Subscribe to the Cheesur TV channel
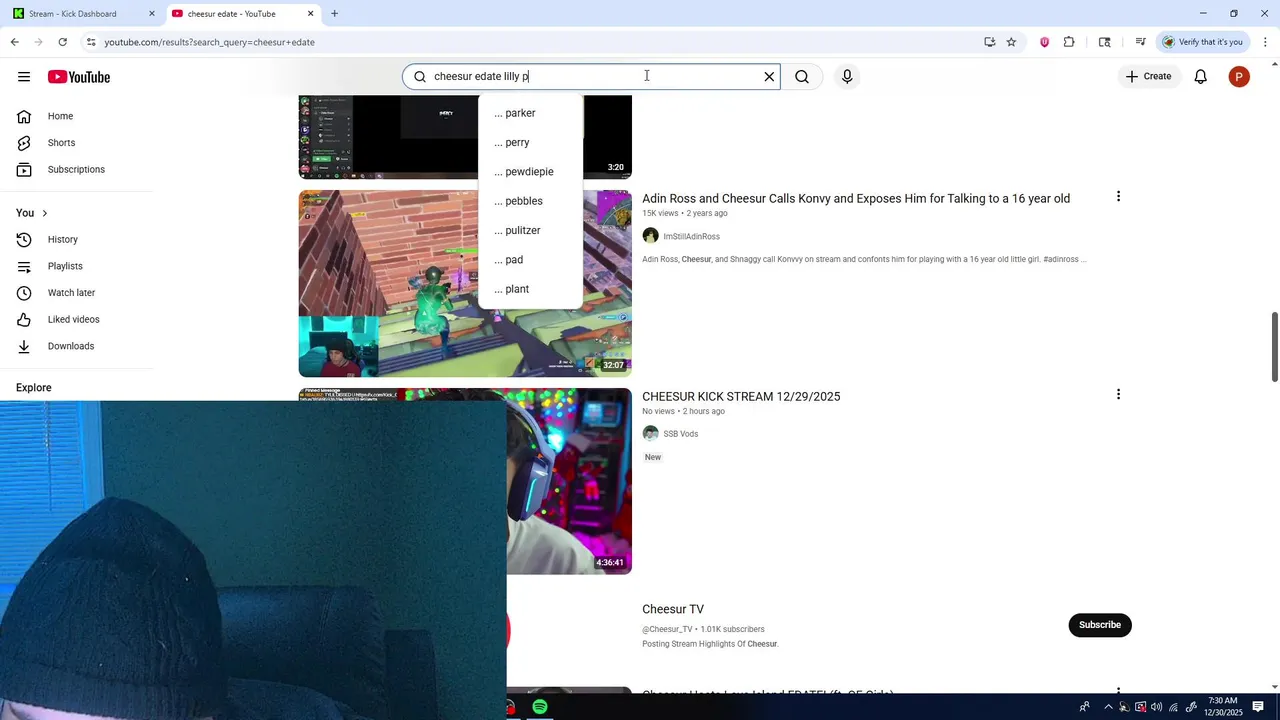Screen dimensions: 1280x720 pos(1100,625)
